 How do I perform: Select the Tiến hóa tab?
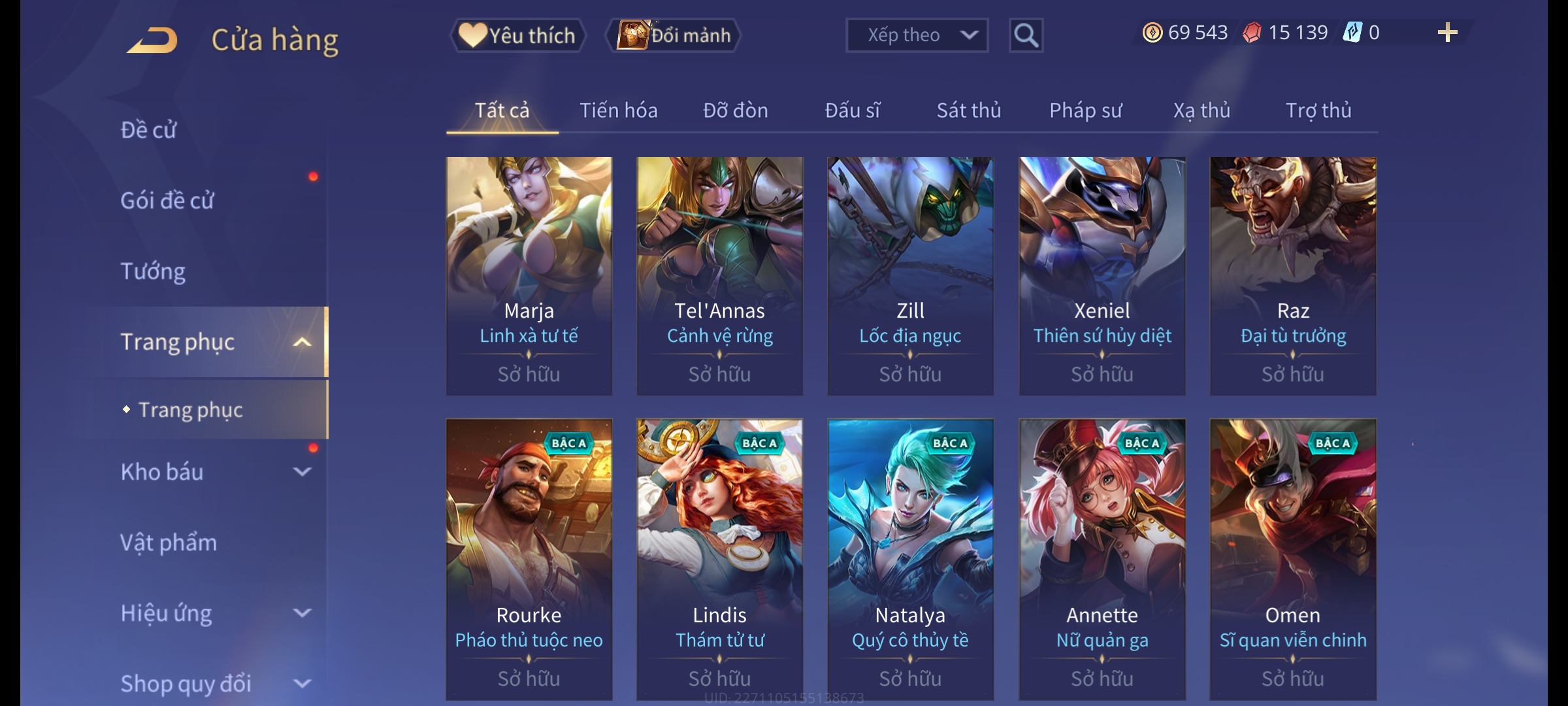pos(618,110)
